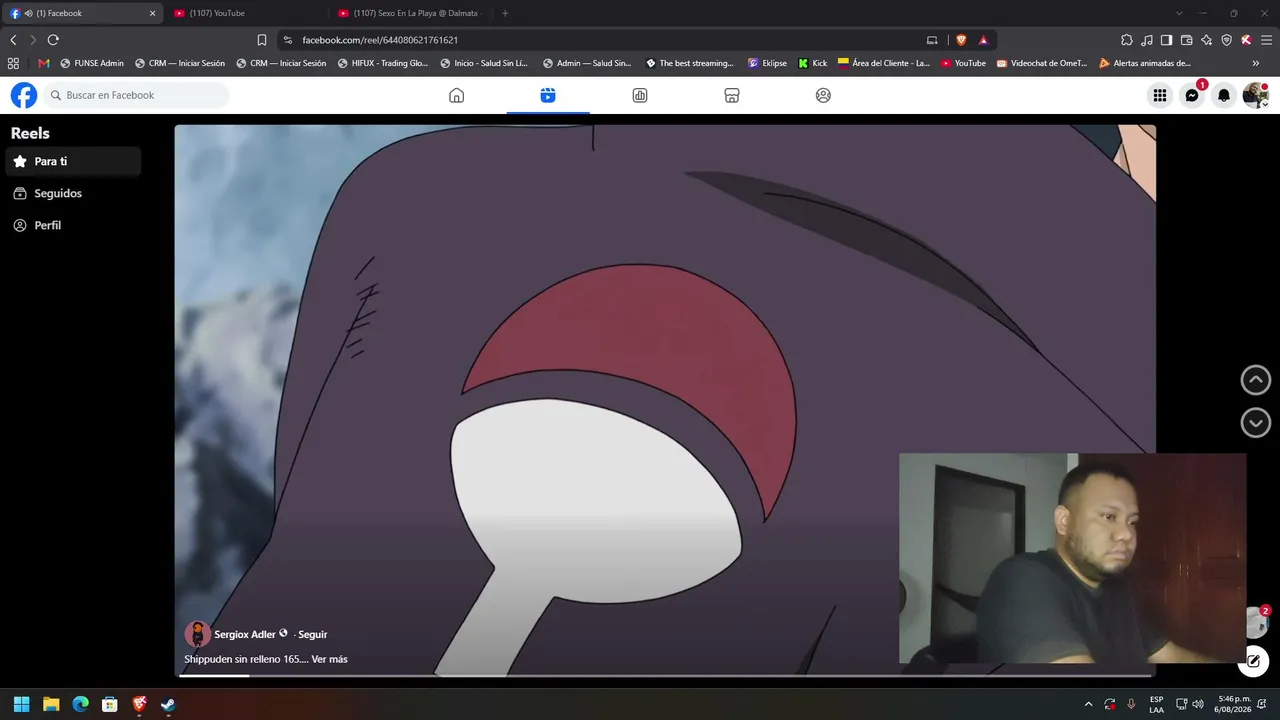1280x720 pixels.
Task: Open the media control music note icon
Action: point(1147,40)
